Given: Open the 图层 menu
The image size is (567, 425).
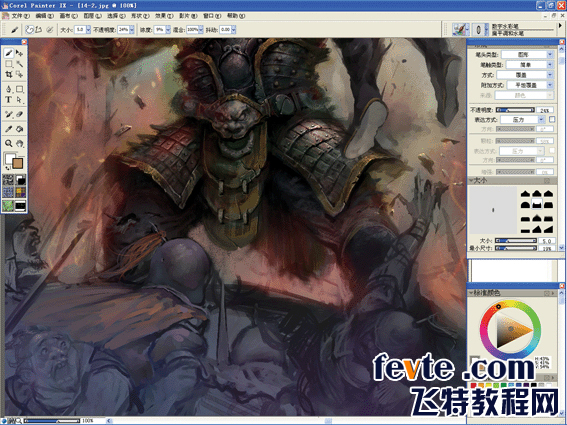Looking at the screenshot, I should point(92,16).
